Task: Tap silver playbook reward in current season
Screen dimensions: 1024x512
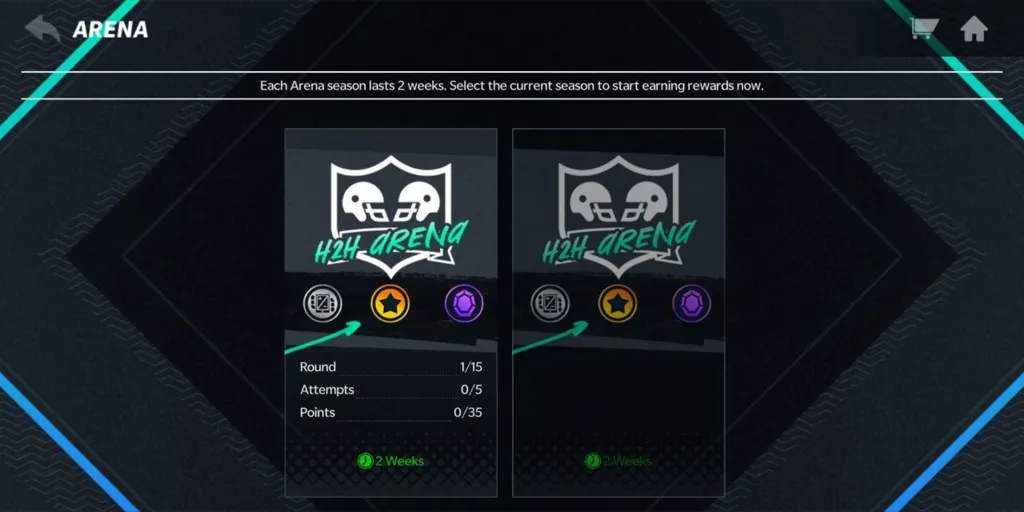Action: click(x=323, y=304)
